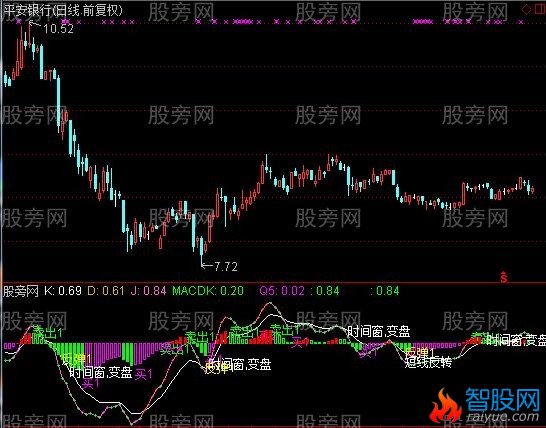This screenshot has height=428, width=546.
Task: Click the 股旁网 indicator name label
Action: coord(21,291)
